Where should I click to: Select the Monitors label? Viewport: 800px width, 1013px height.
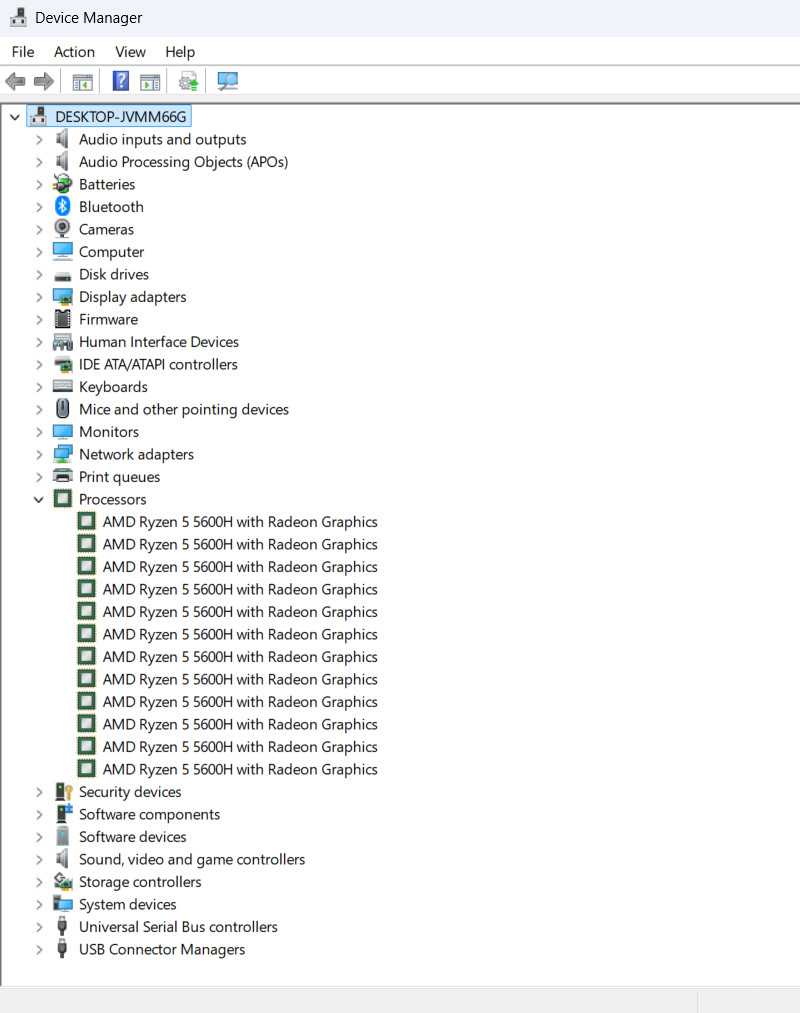click(x=109, y=432)
